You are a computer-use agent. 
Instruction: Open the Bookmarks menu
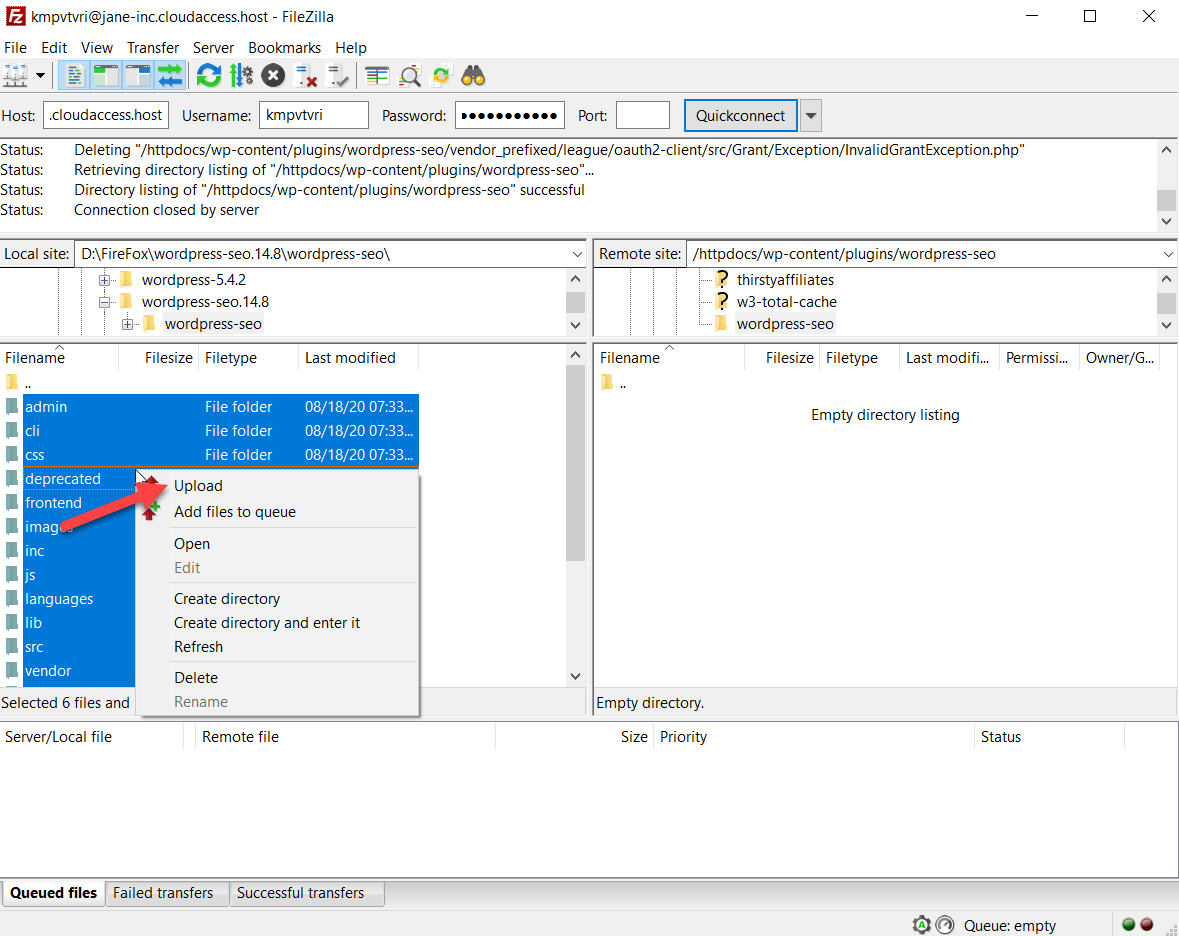click(284, 47)
